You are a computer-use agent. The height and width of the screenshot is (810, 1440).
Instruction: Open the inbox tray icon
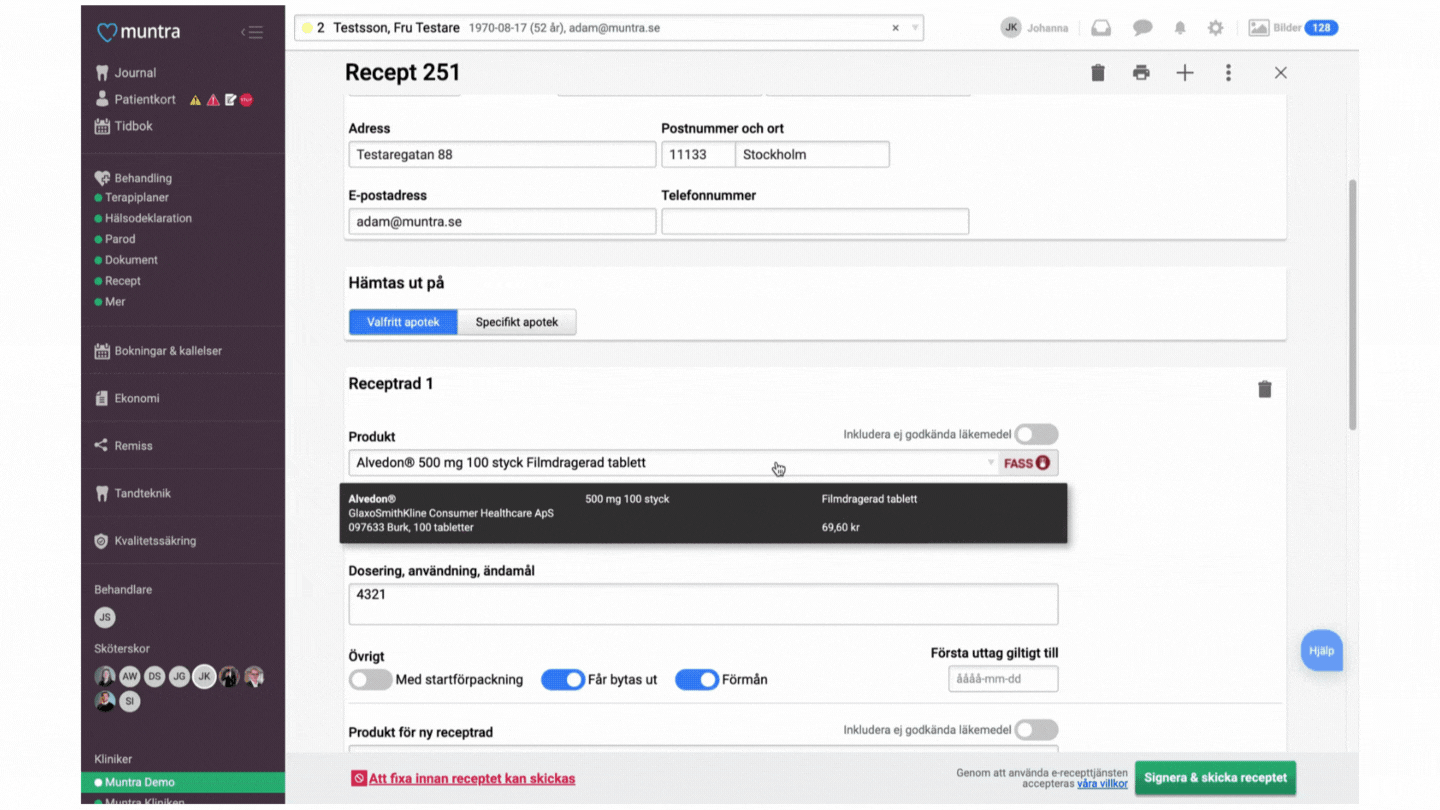point(1101,28)
